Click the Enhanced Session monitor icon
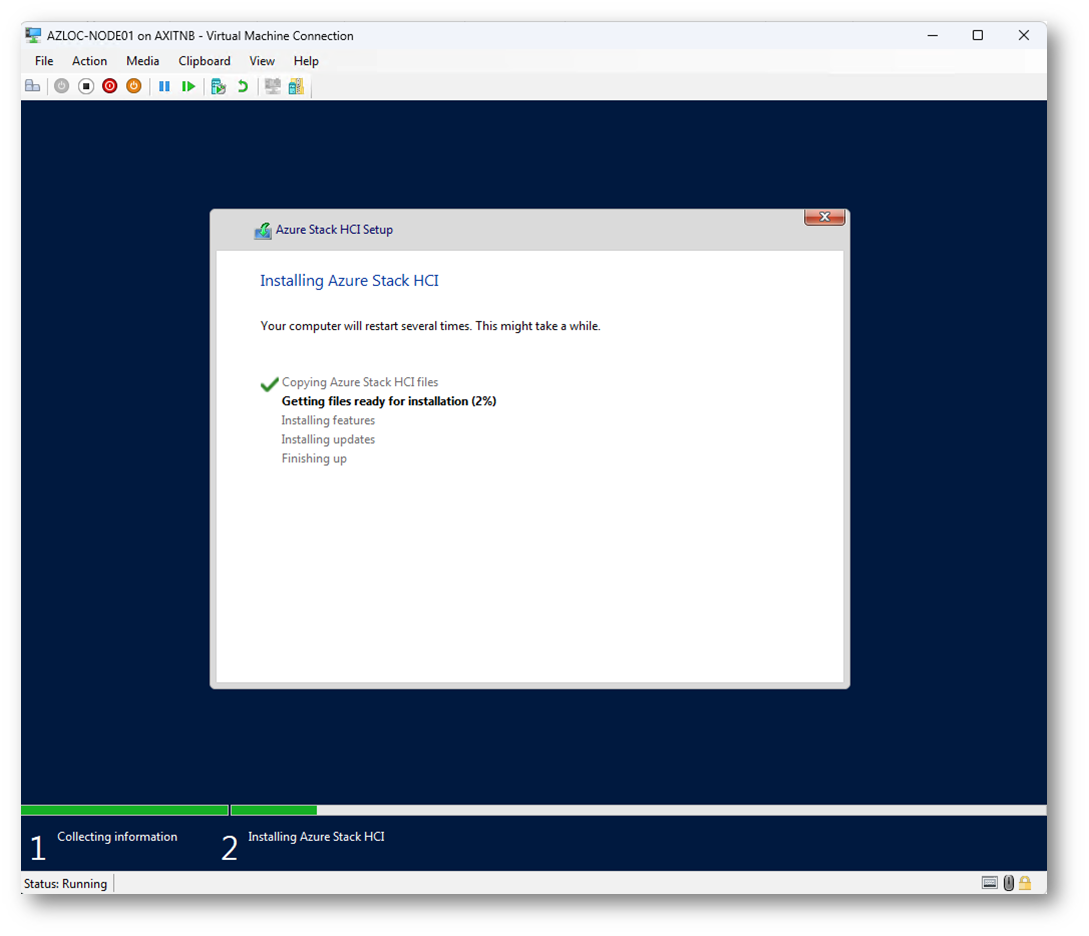The image size is (1089, 936). point(272,87)
